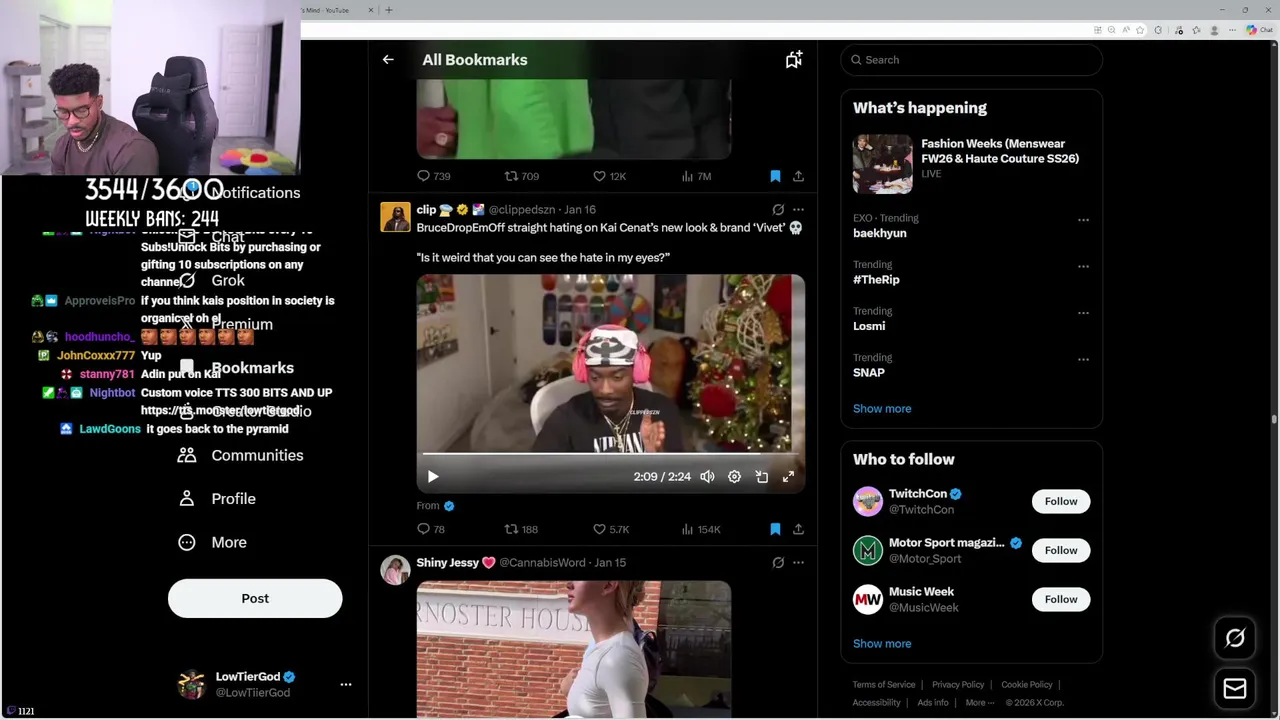Open clip account avatar

point(395,217)
